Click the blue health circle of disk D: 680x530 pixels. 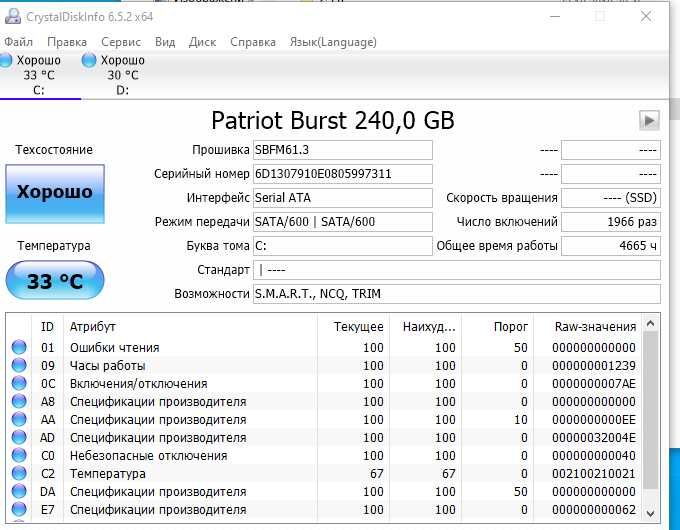point(88,60)
